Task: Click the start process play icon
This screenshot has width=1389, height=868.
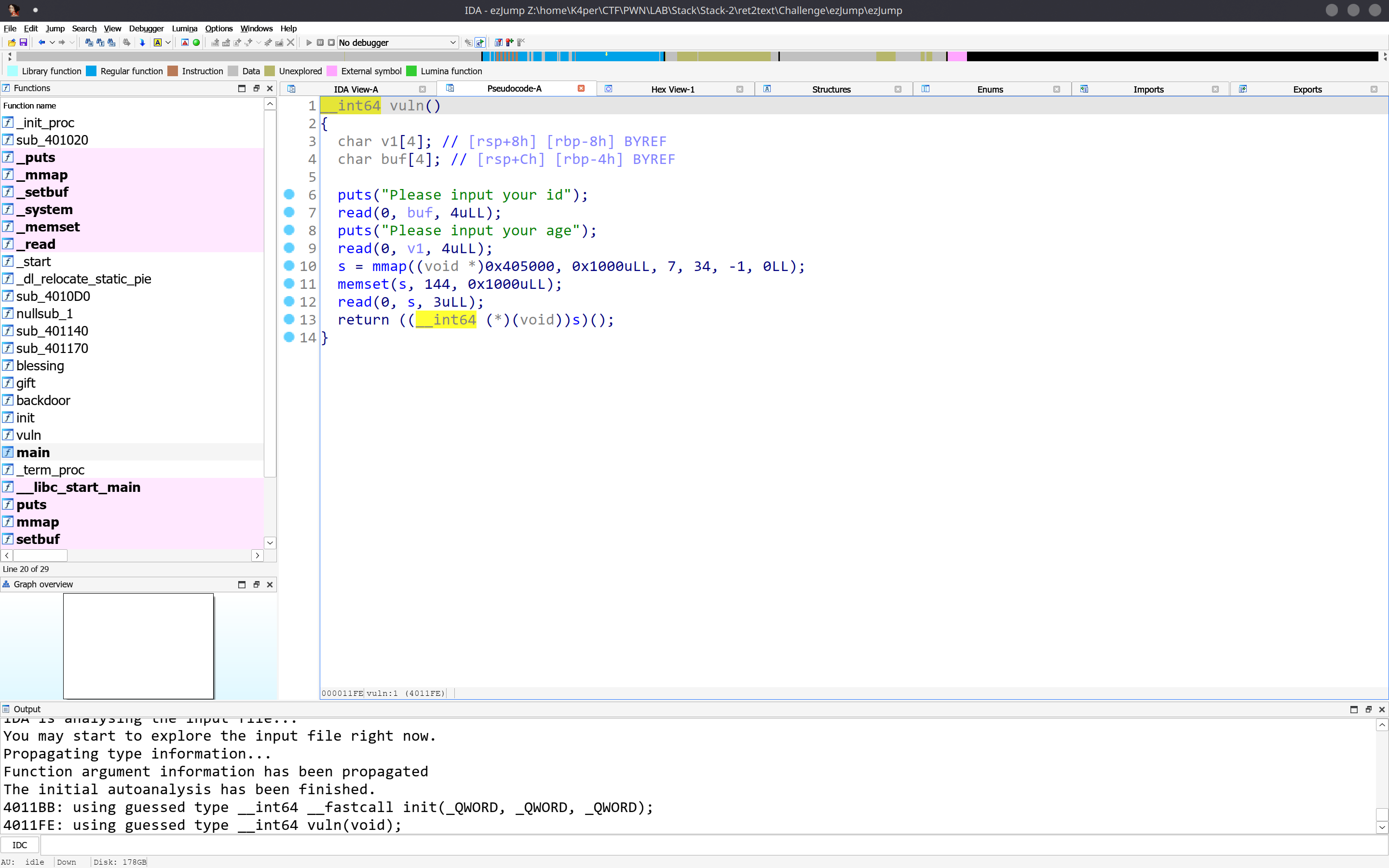Action: click(x=309, y=42)
